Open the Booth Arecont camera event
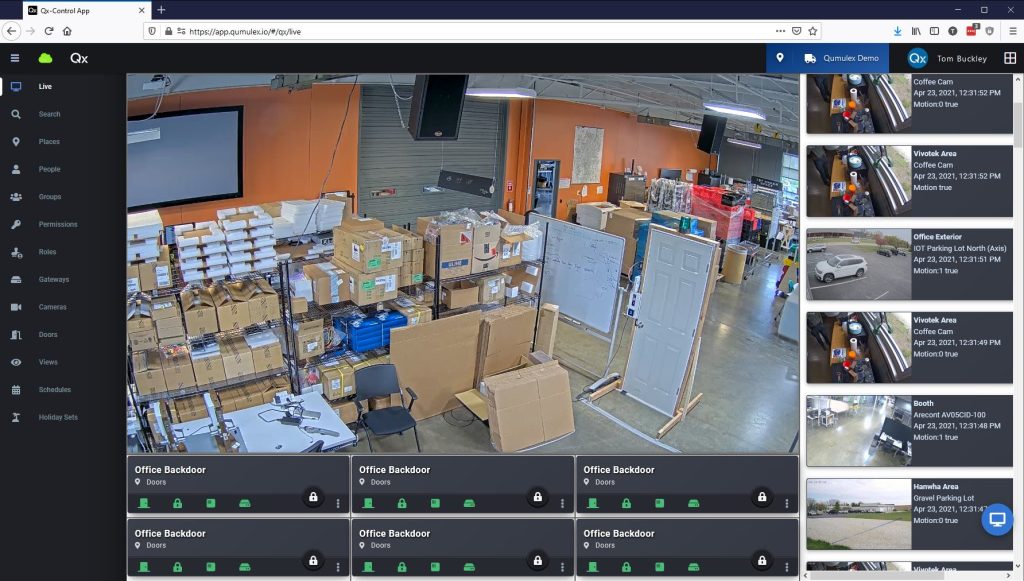The height and width of the screenshot is (581, 1024). 908,430
